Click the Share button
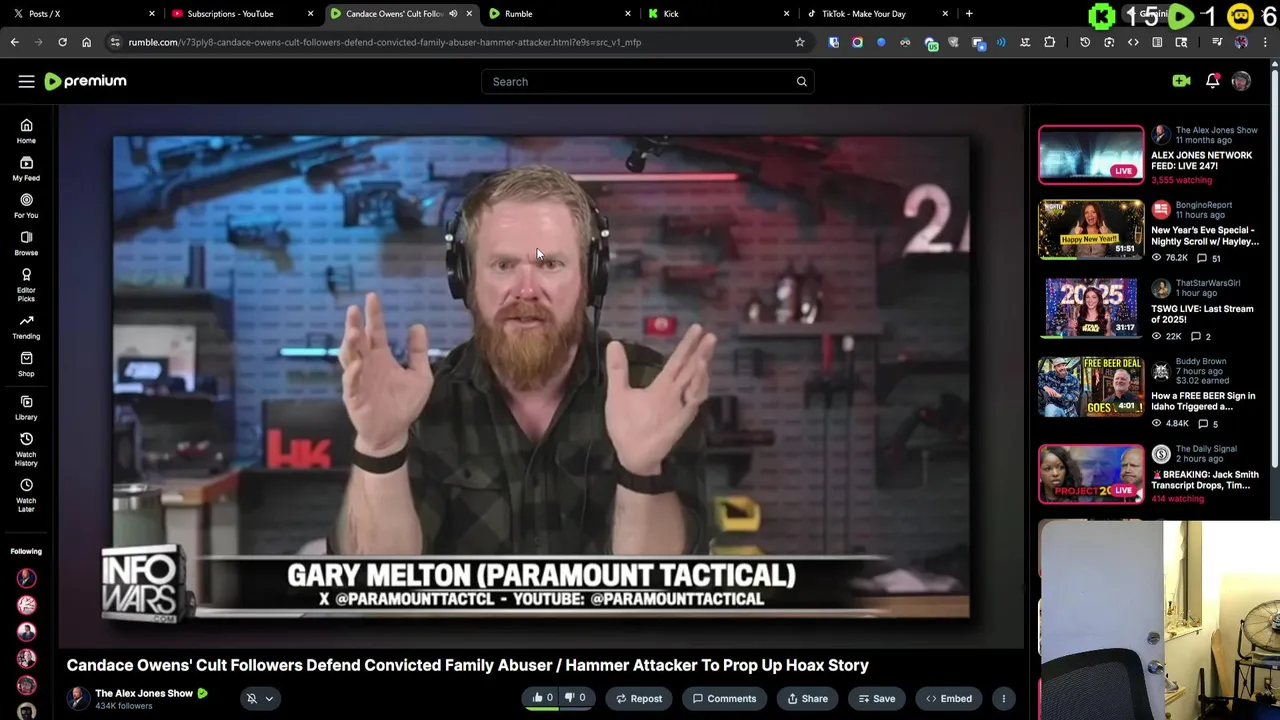 [807, 699]
